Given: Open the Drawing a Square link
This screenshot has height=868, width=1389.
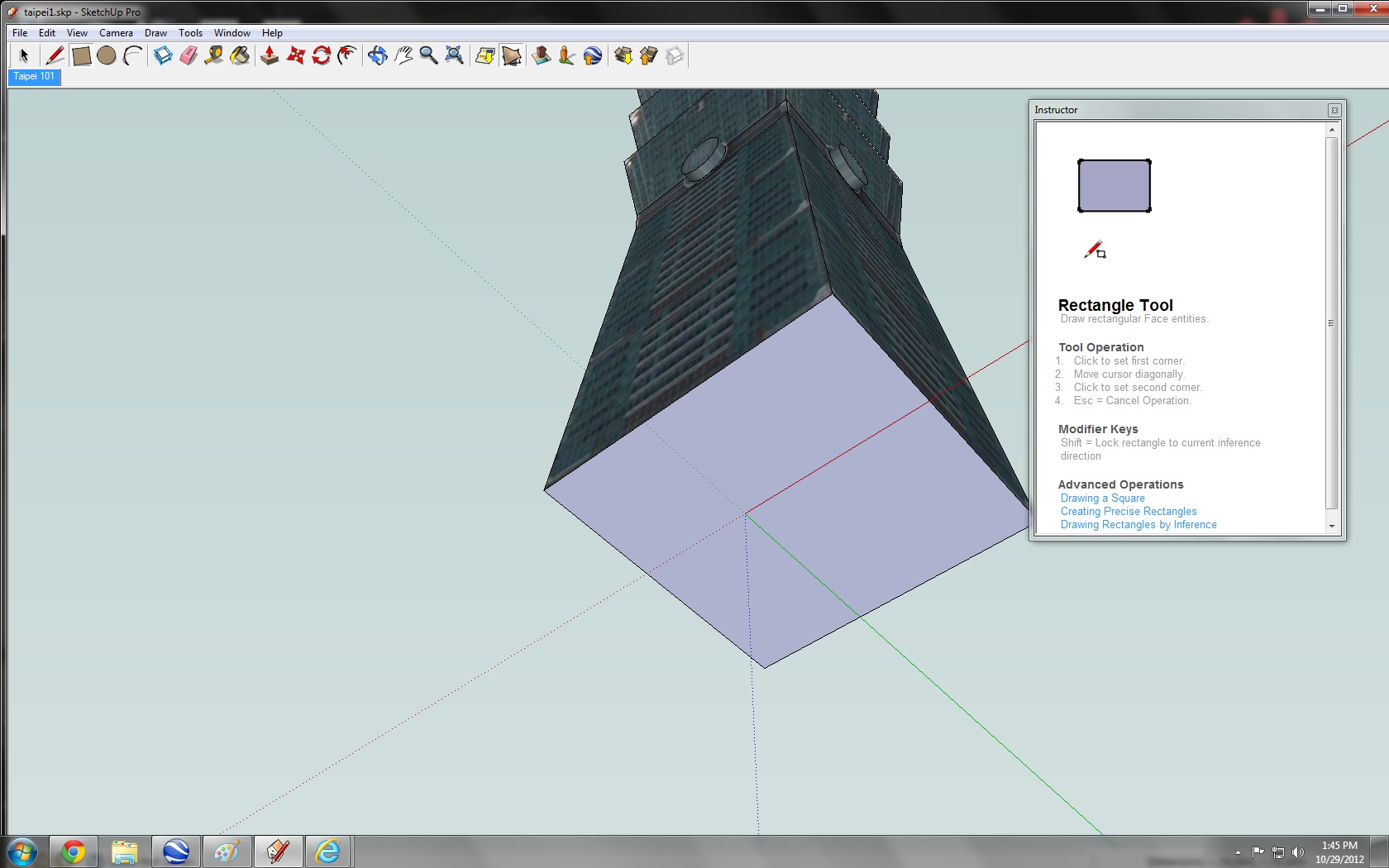Looking at the screenshot, I should click(1102, 498).
